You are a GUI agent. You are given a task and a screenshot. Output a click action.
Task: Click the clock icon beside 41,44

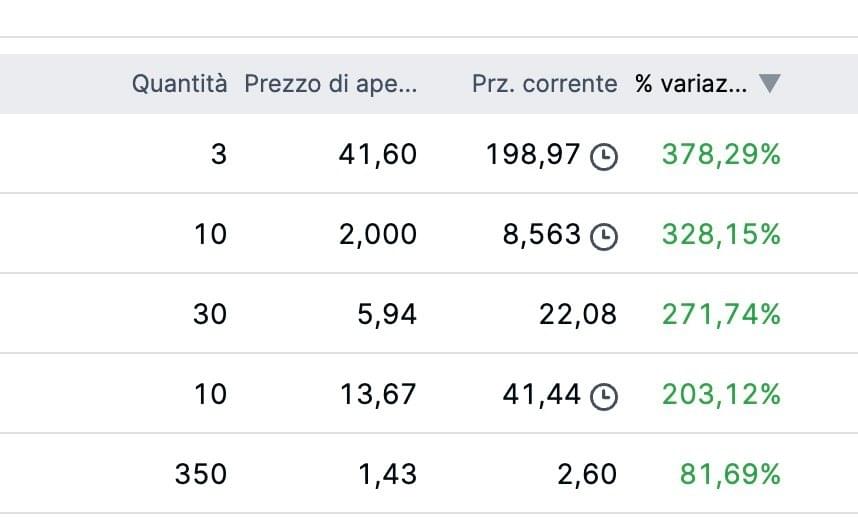click(604, 396)
